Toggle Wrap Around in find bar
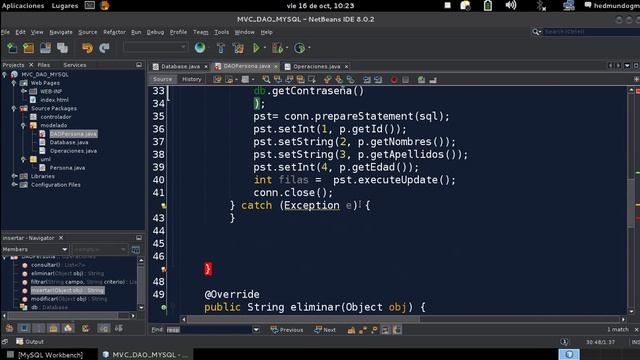The height and width of the screenshot is (360, 640). click(x=397, y=330)
